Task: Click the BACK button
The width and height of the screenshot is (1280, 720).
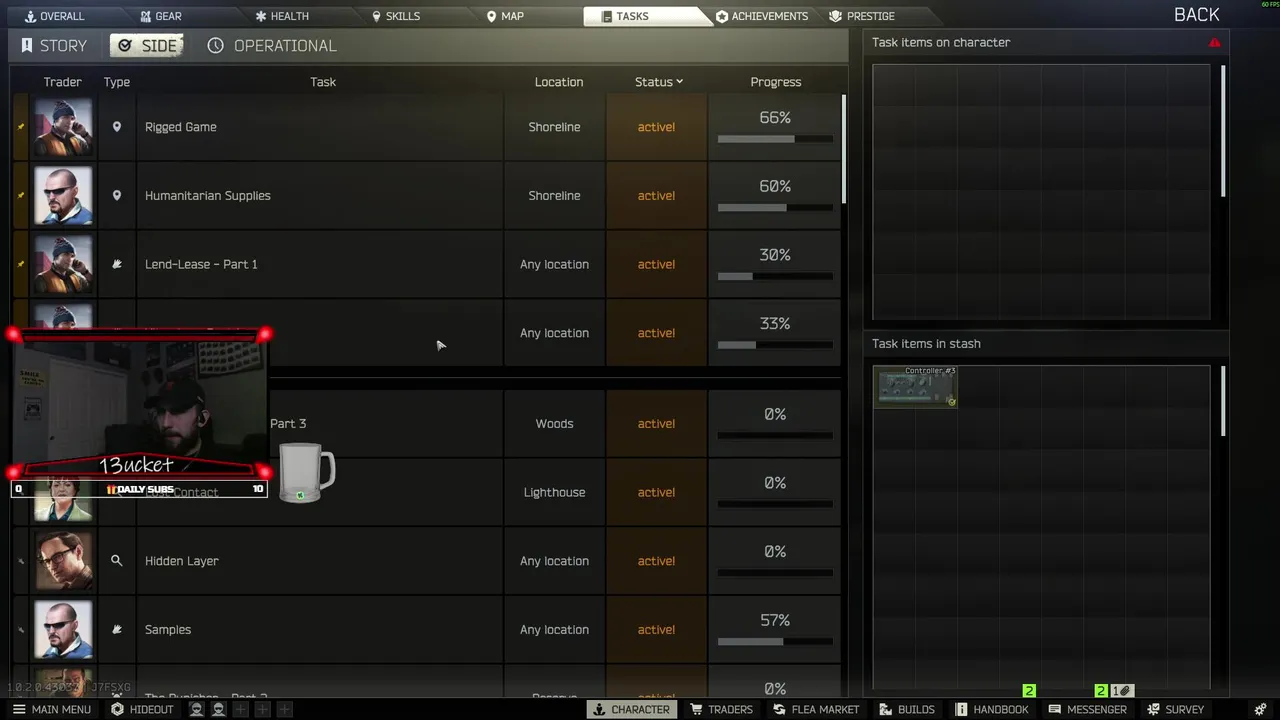Action: [1196, 15]
